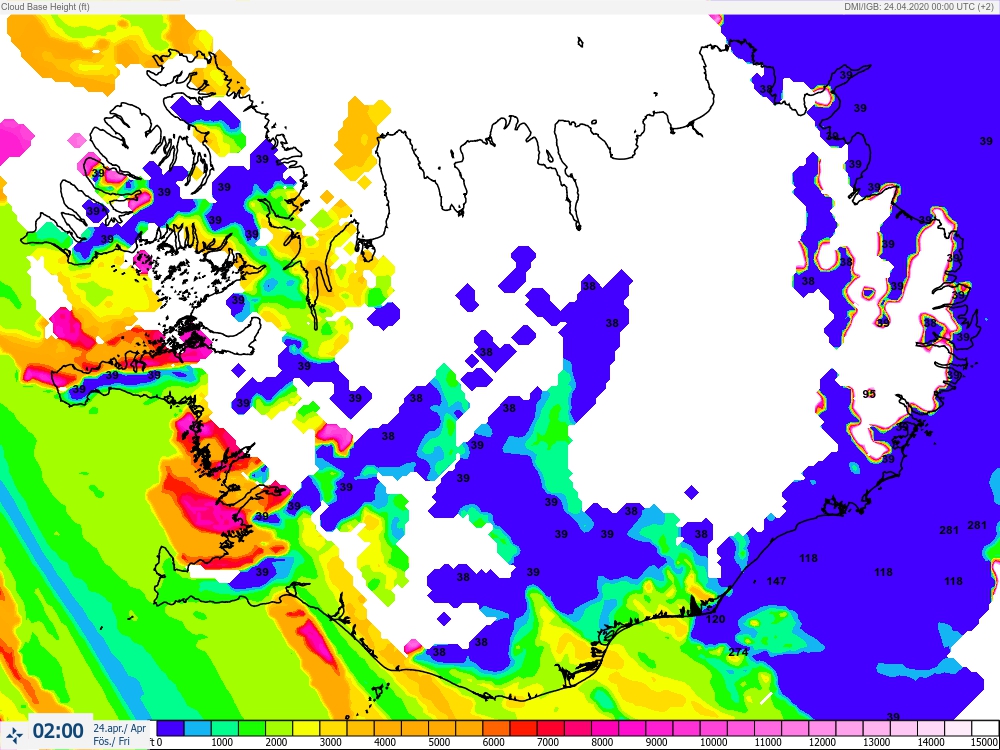Click the 10000 legend value label
Viewport: 1000px width, 750px height.
713,742
